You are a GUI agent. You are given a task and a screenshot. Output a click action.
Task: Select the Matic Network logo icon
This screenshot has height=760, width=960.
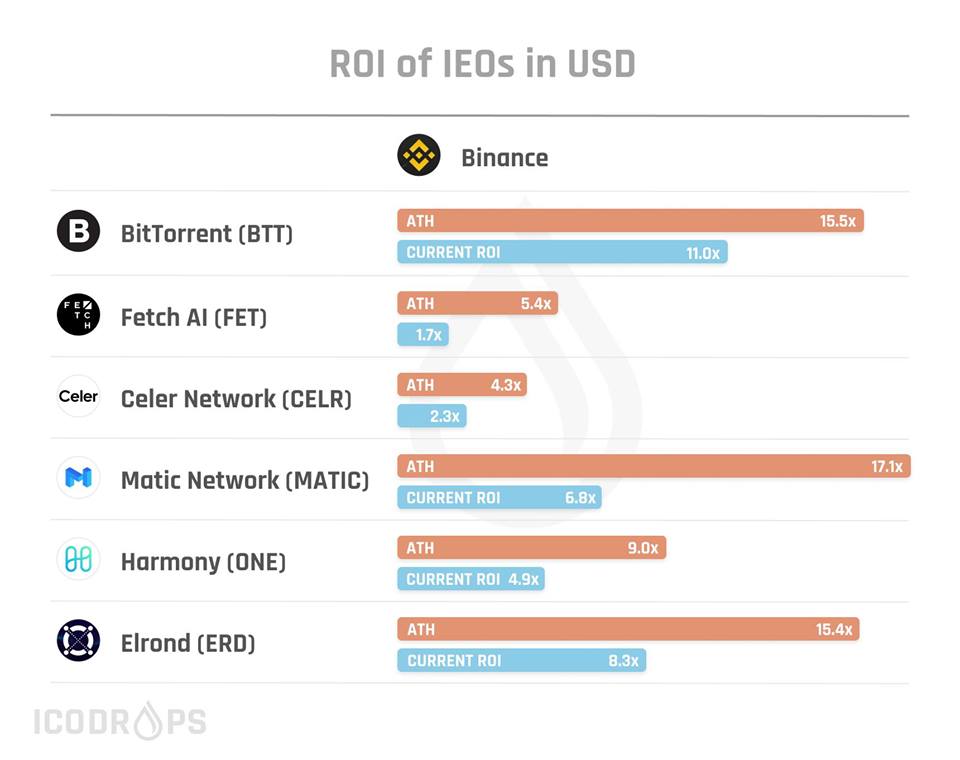[x=78, y=478]
